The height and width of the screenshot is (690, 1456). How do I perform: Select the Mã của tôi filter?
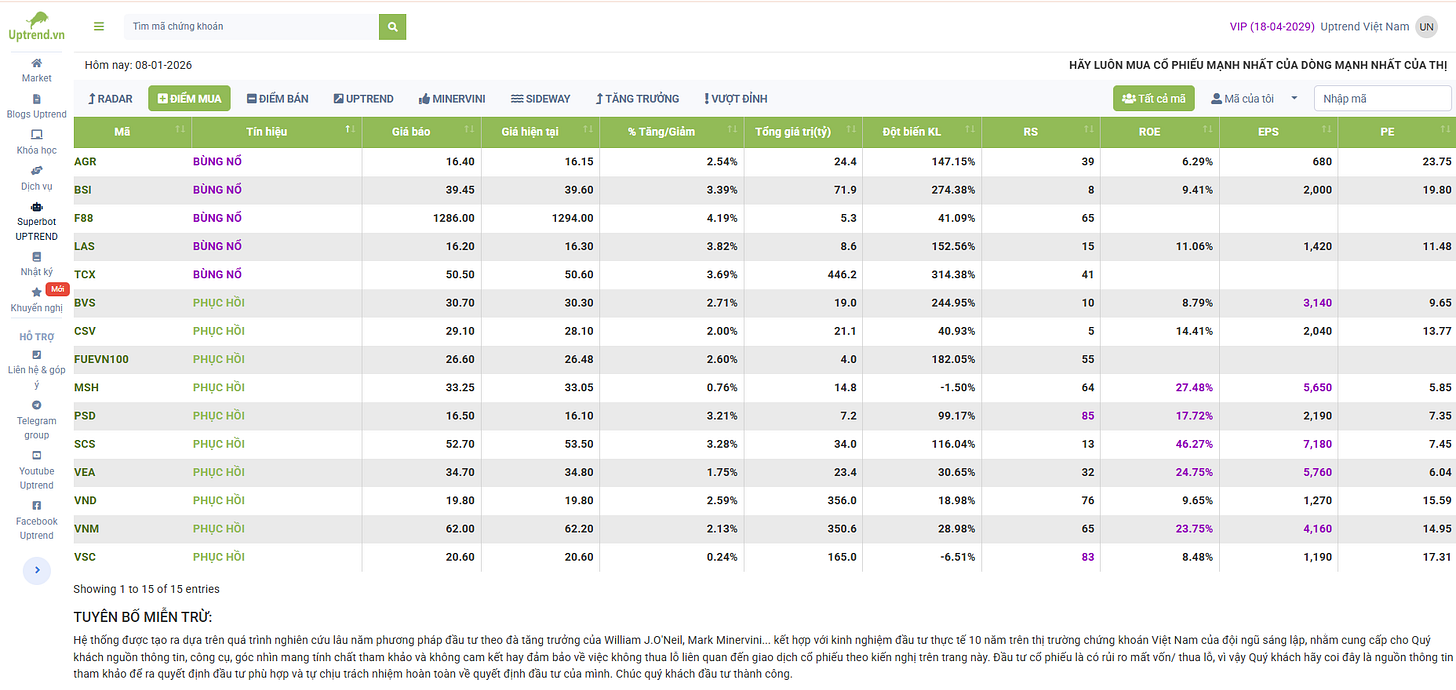1242,98
